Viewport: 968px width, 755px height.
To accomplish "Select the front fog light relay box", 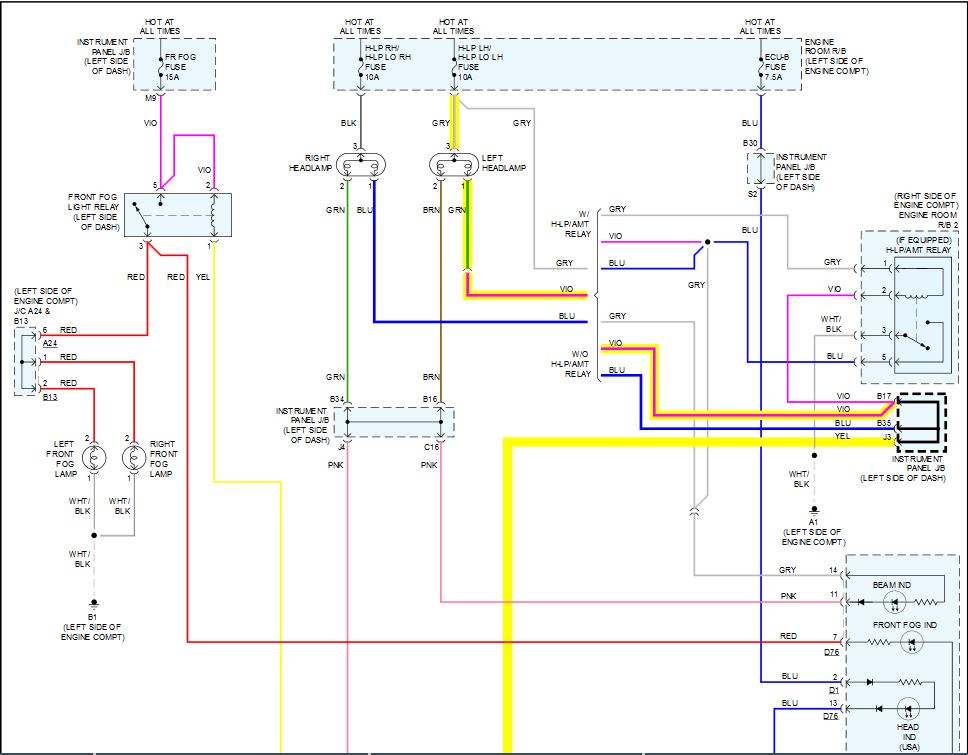I will [x=177, y=216].
